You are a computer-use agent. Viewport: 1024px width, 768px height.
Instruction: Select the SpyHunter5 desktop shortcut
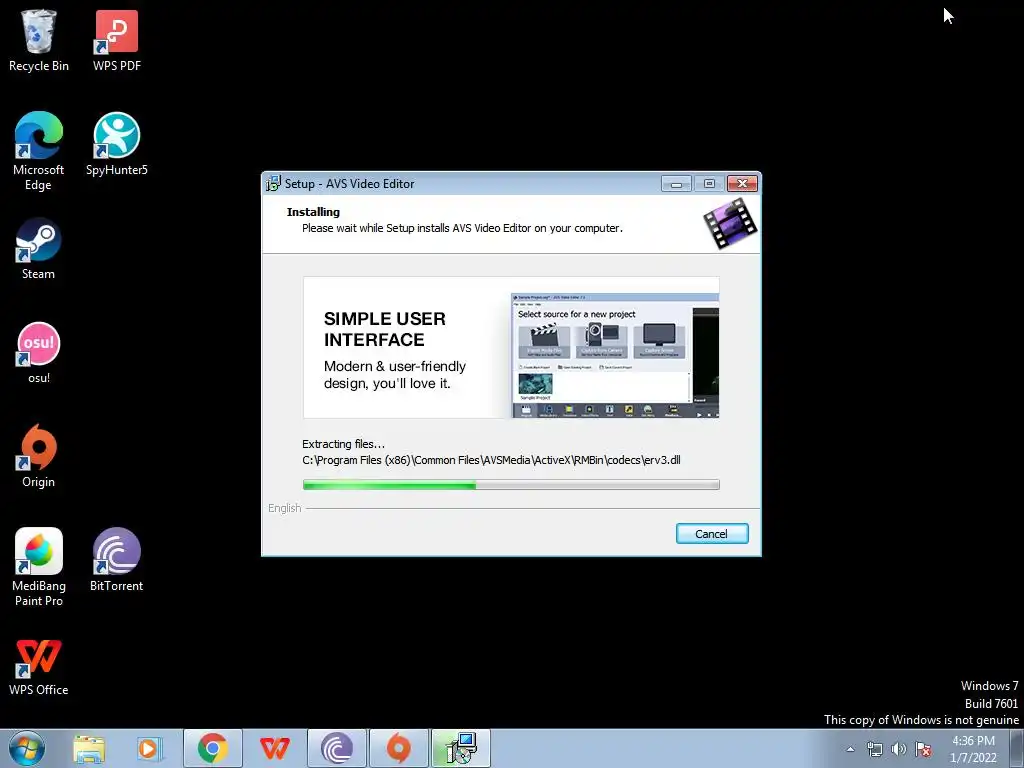[x=117, y=144]
